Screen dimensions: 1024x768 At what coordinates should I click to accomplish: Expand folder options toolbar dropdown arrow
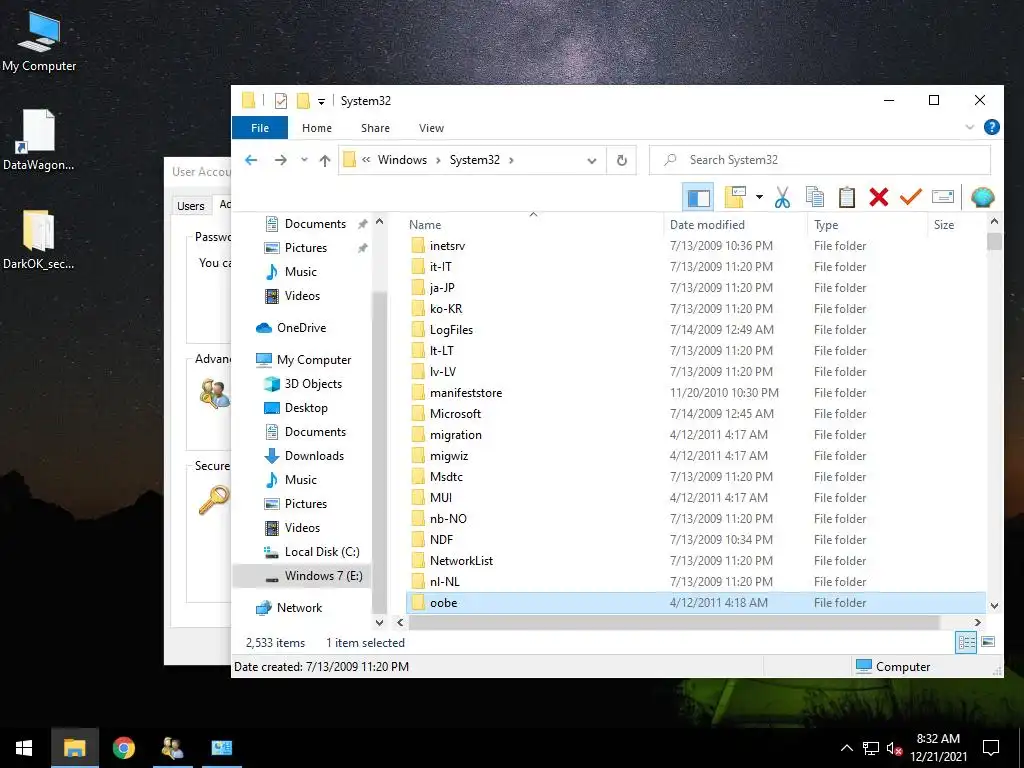[x=759, y=197]
